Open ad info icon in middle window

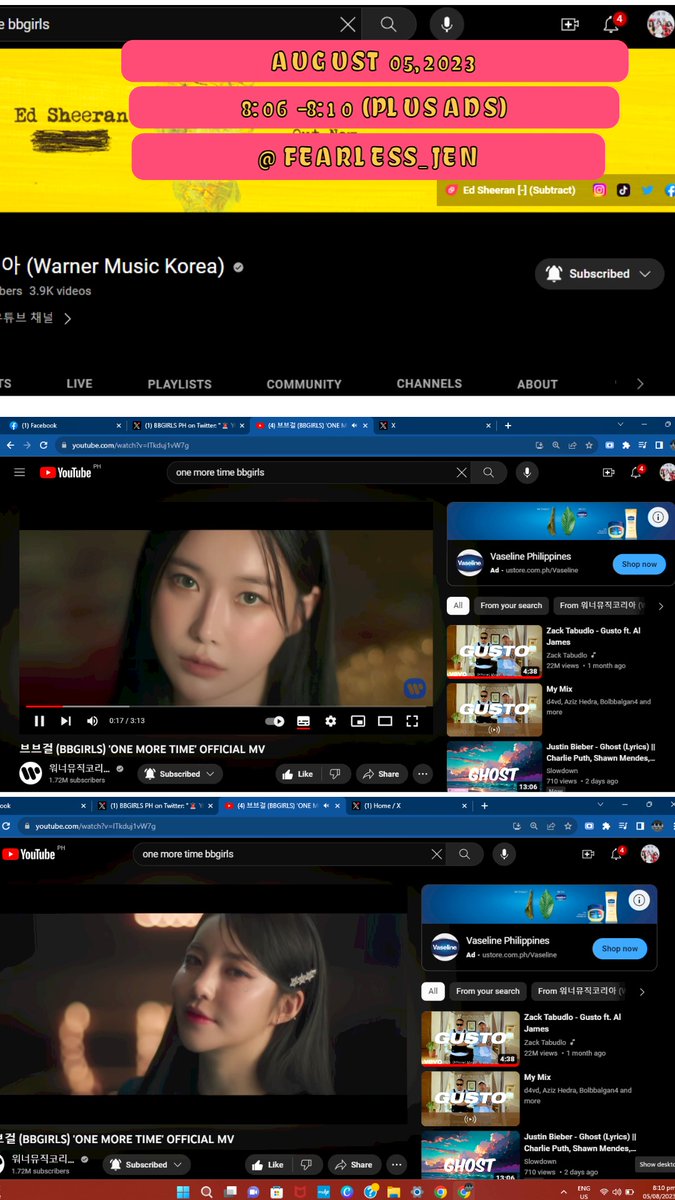pos(658,517)
